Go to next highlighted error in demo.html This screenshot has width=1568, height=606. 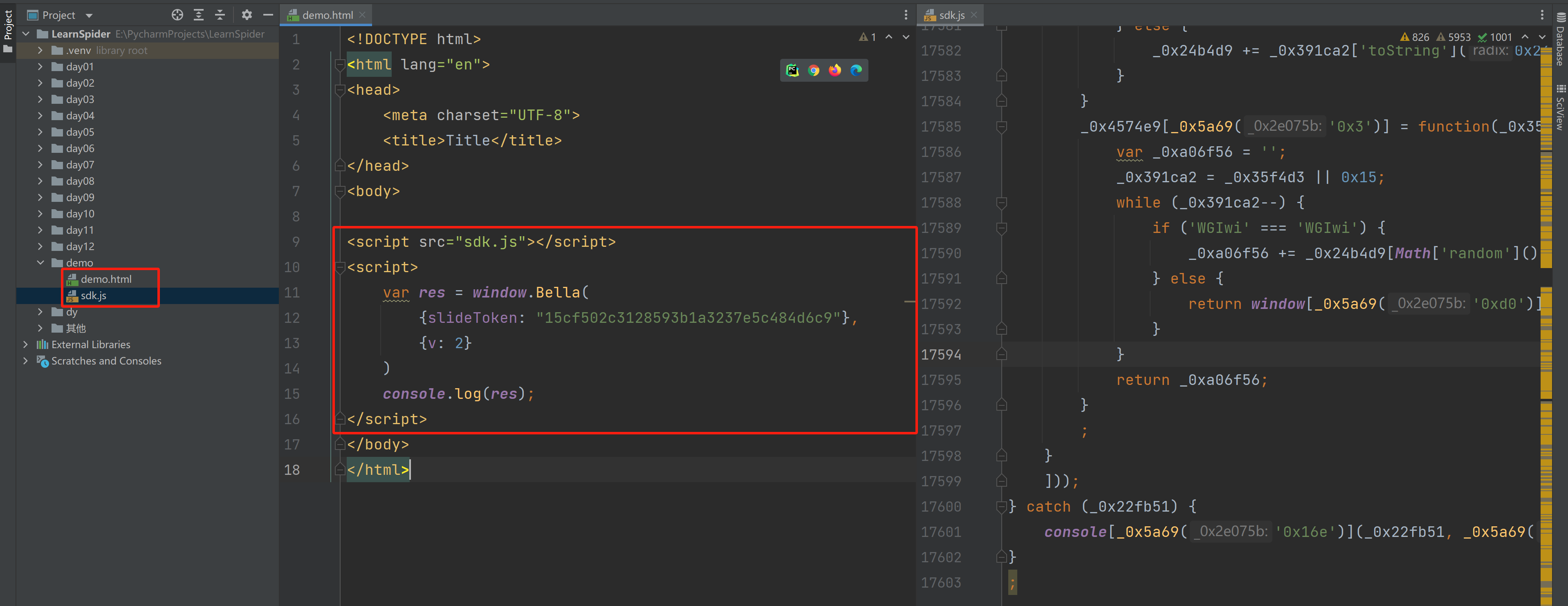(x=906, y=37)
